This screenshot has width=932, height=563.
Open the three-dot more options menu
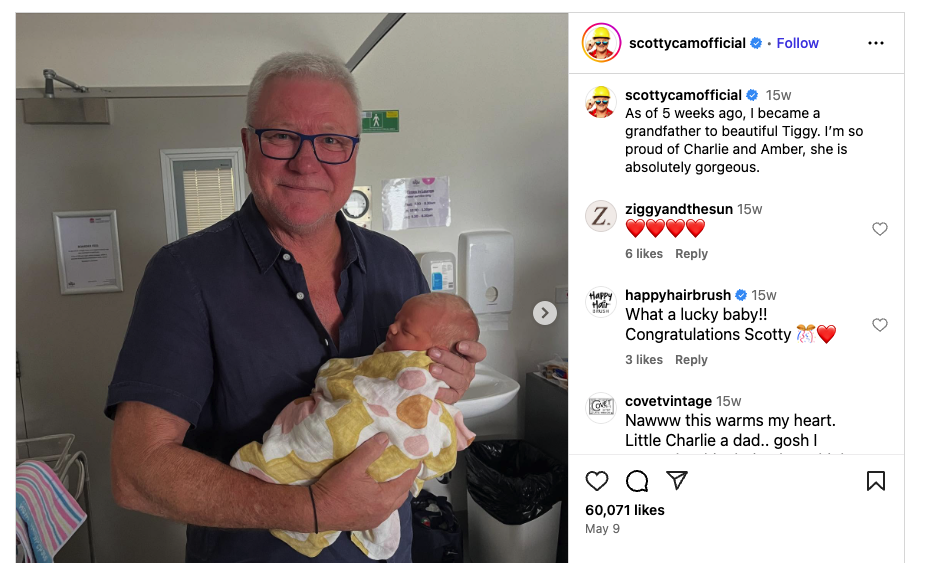(x=876, y=43)
